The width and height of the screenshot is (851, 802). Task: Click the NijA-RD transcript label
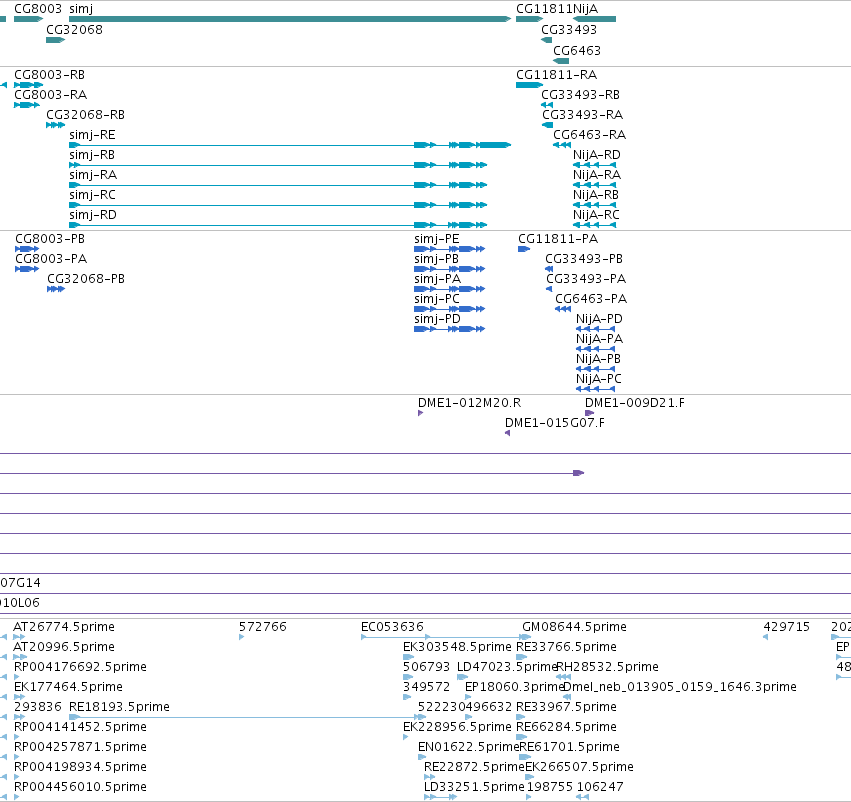pyautogui.click(x=596, y=155)
